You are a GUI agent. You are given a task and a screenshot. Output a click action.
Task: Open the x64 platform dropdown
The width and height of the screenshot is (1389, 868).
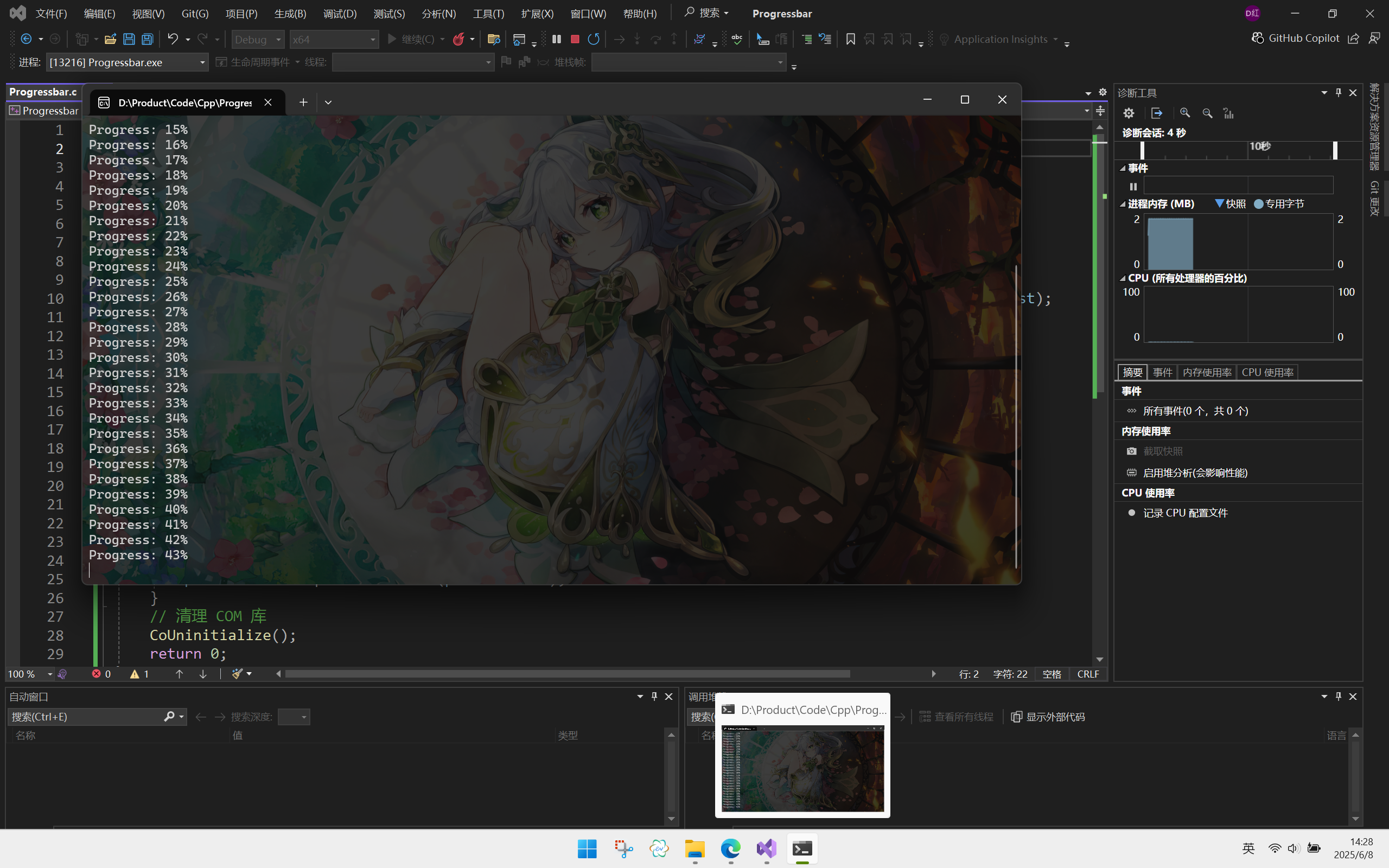(334, 39)
